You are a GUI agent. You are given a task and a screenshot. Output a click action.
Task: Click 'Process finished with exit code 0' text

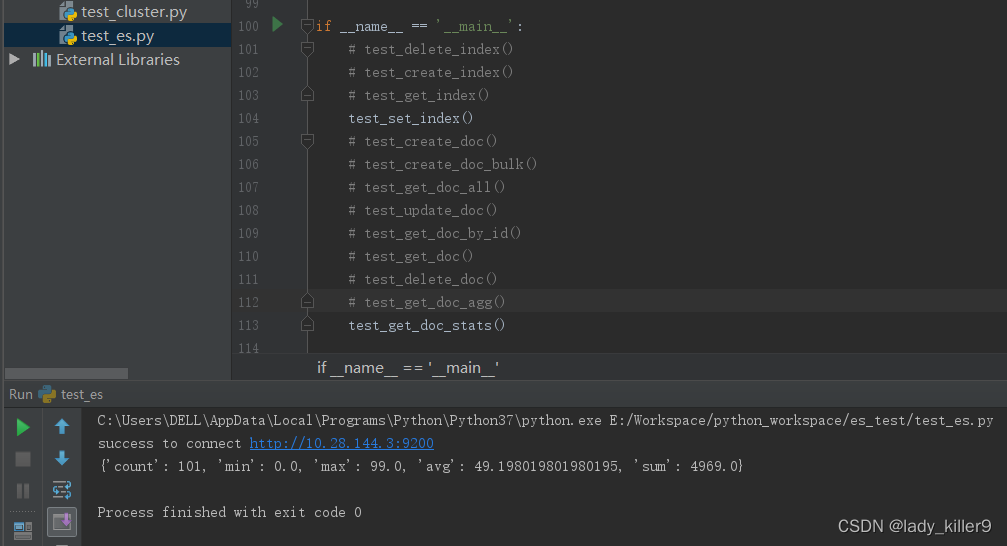click(x=229, y=513)
